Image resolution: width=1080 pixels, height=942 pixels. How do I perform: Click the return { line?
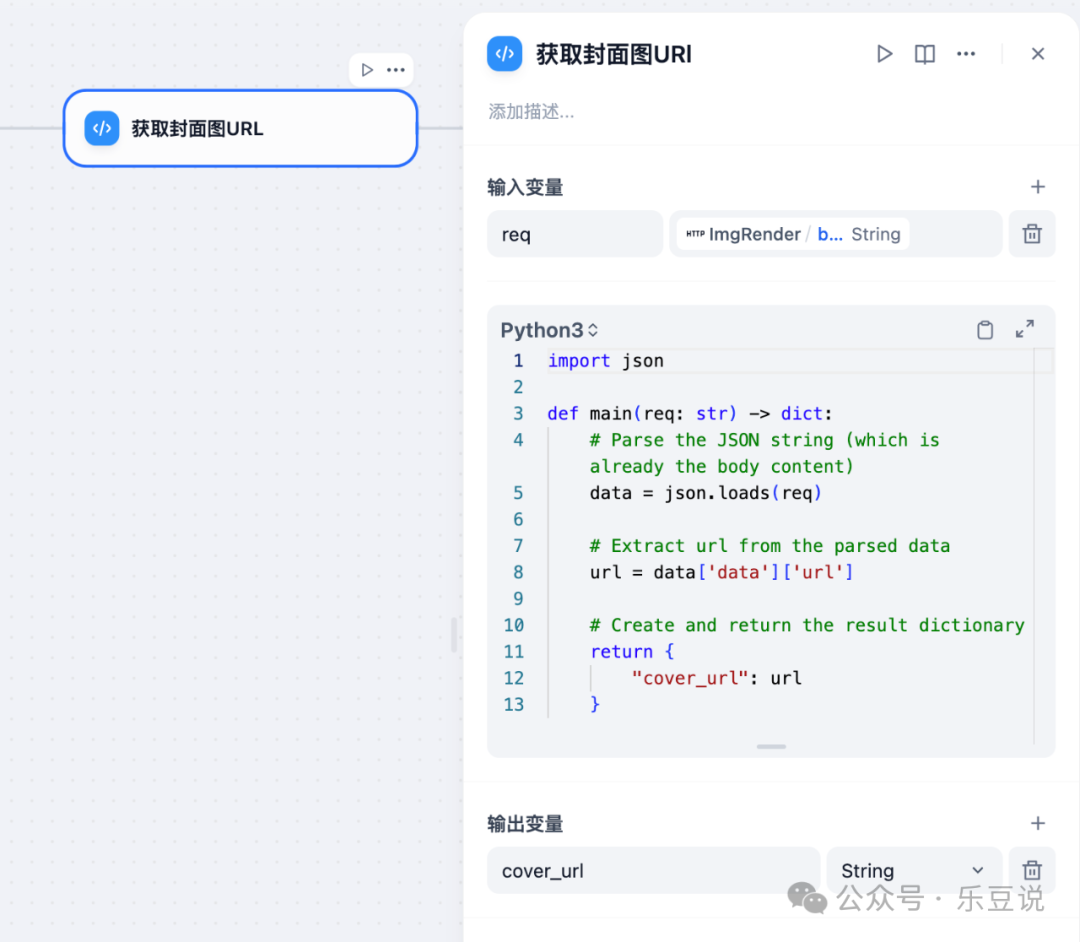(x=632, y=651)
